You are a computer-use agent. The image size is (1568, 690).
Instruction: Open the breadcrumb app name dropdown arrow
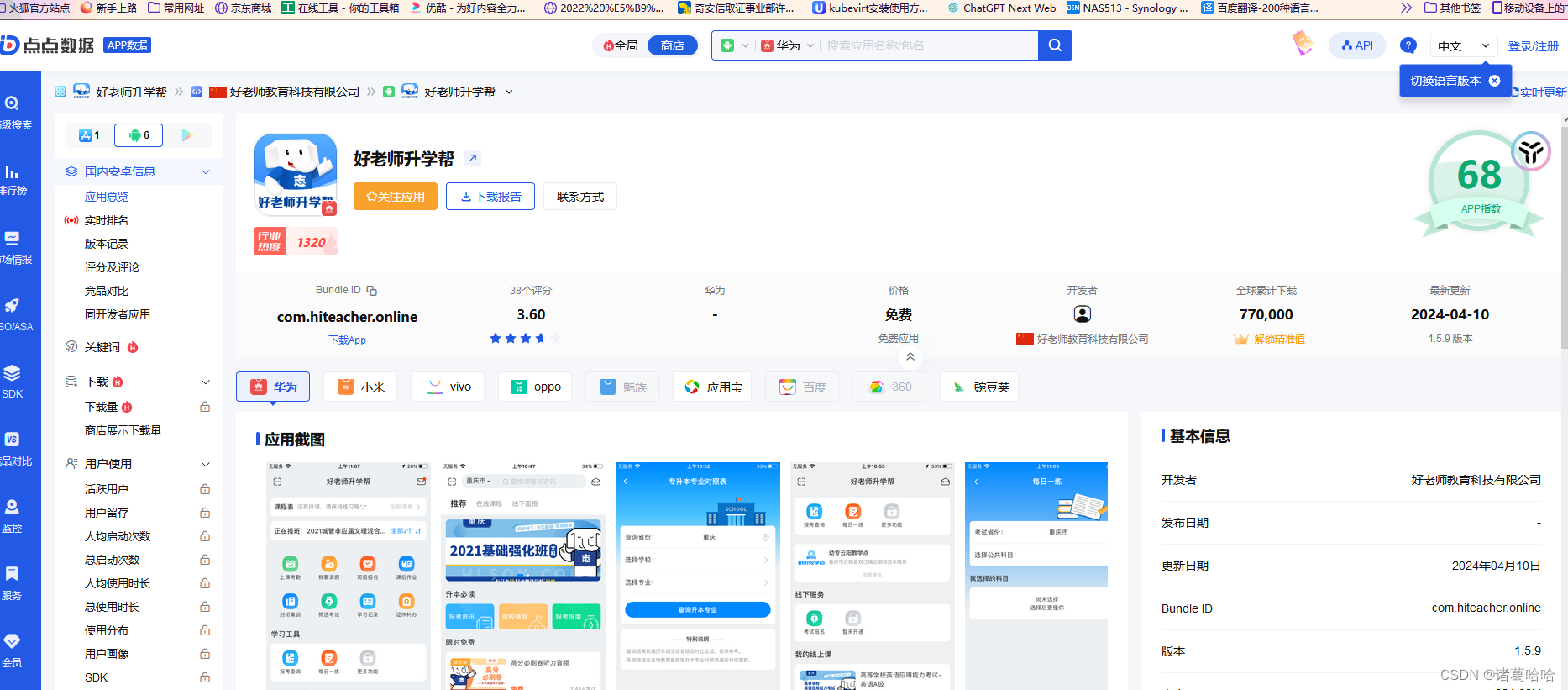click(x=509, y=92)
